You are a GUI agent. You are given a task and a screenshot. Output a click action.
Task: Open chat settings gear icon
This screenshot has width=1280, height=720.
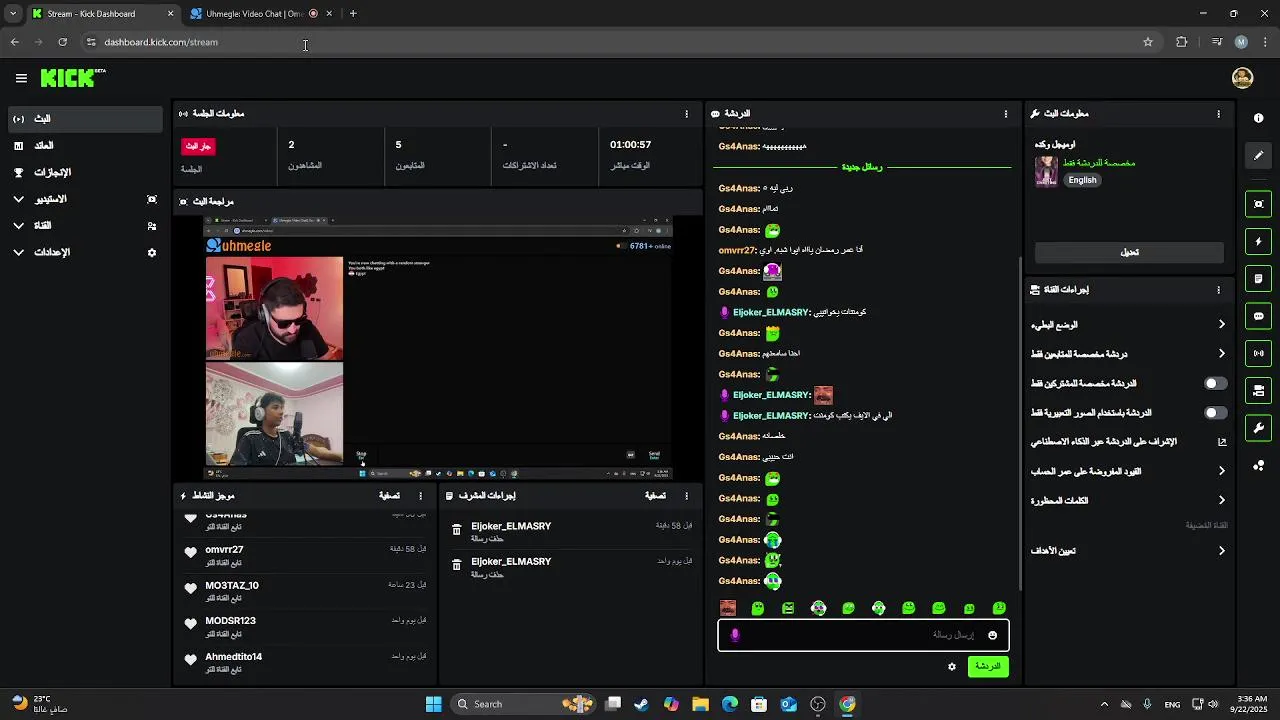tap(952, 667)
